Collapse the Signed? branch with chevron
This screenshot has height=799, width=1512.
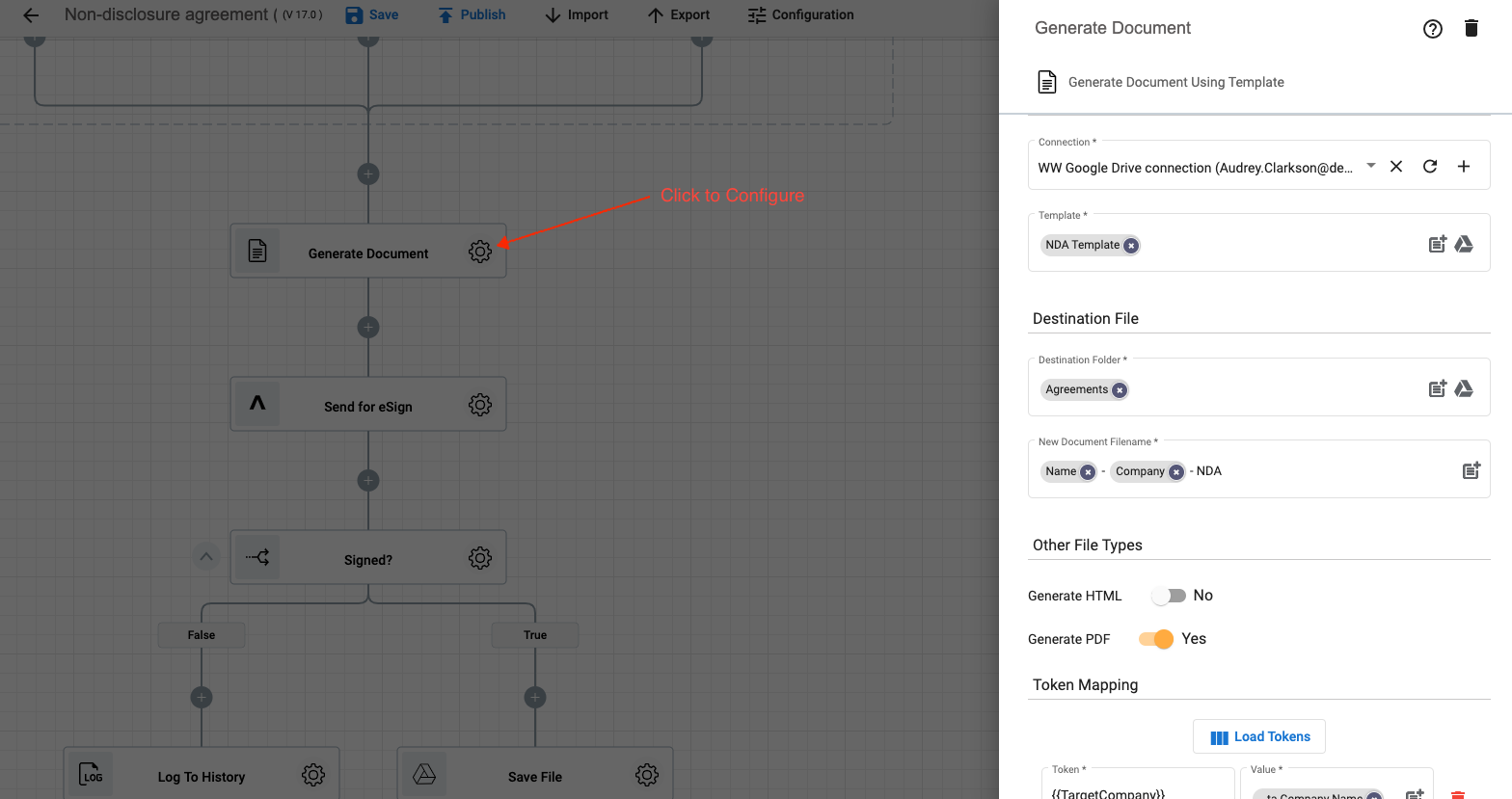coord(206,557)
